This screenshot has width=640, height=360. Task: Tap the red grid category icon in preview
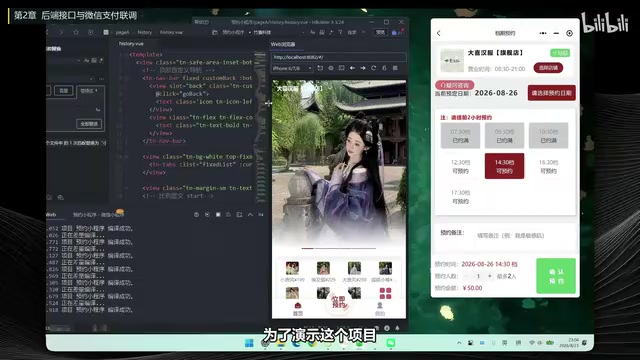pyautogui.click(x=385, y=293)
